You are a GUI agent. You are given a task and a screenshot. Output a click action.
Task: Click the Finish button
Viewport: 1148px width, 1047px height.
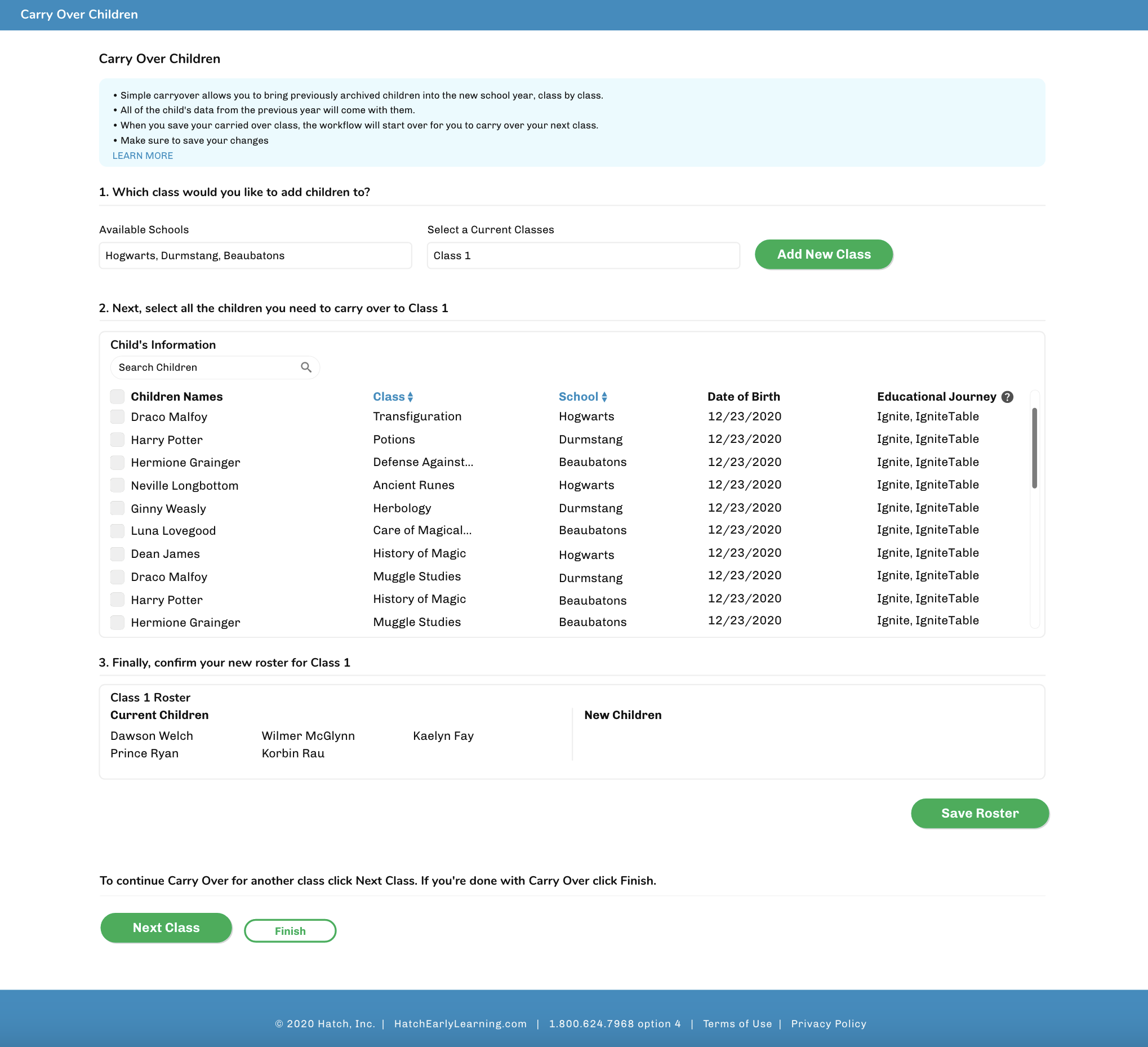290,931
